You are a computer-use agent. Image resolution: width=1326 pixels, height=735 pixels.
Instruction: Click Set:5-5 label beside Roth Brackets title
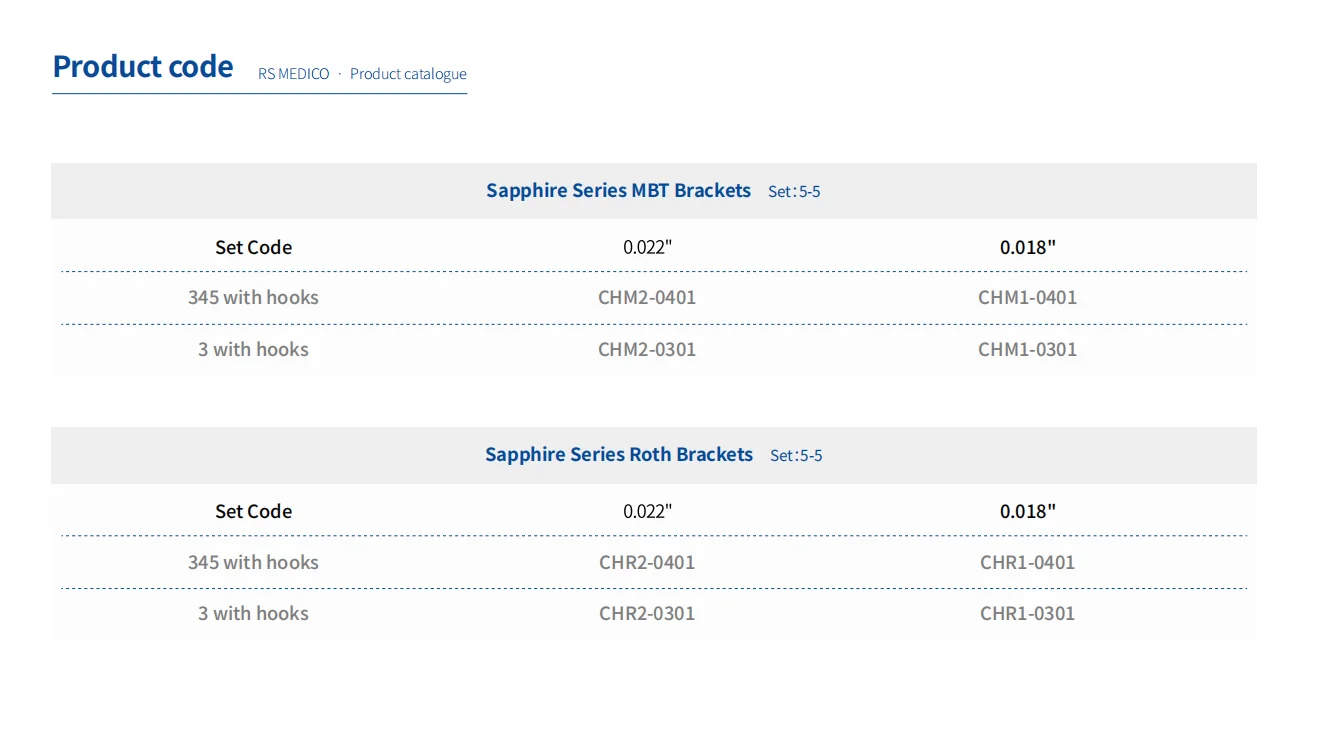(x=796, y=456)
